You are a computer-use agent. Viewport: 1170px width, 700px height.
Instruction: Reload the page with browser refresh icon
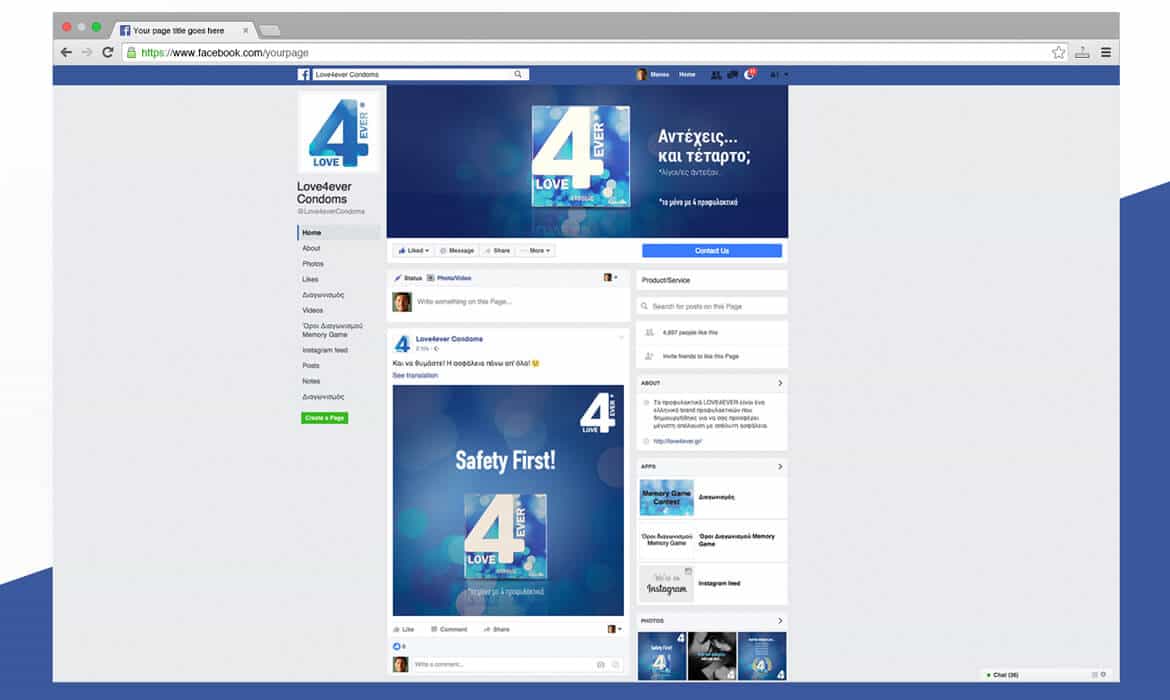point(108,52)
